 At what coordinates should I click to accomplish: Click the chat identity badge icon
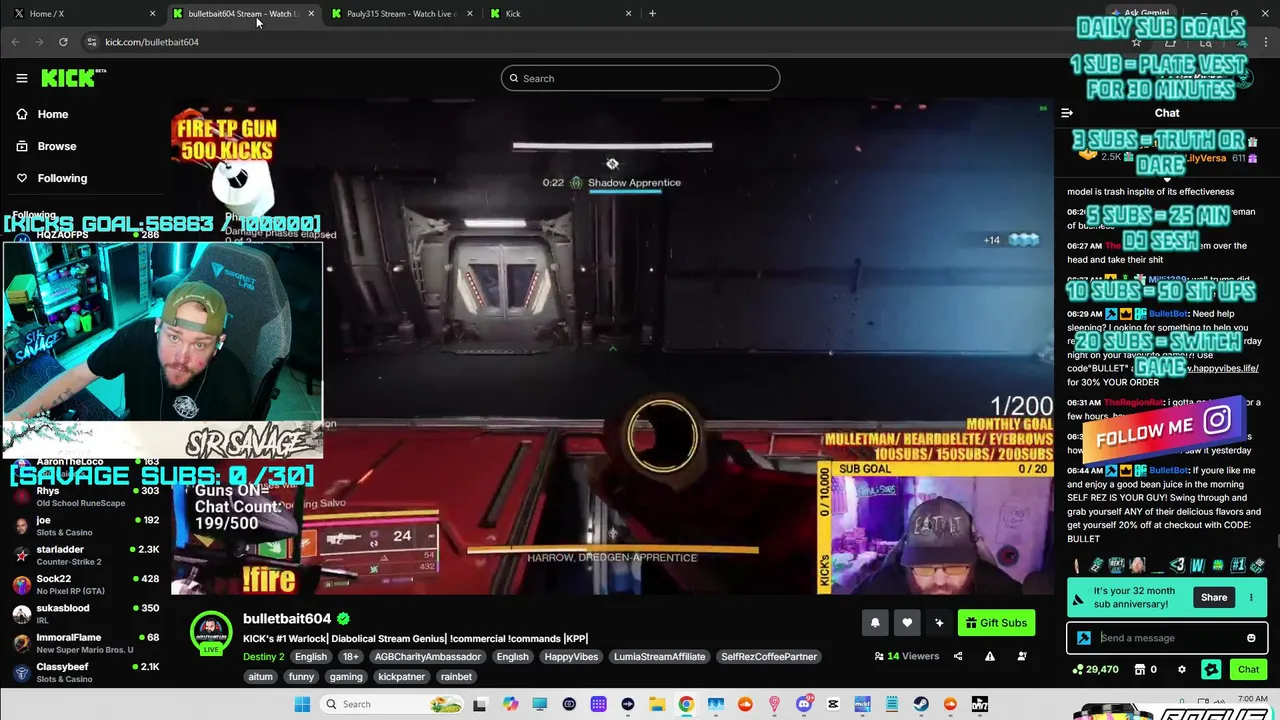tap(1084, 638)
